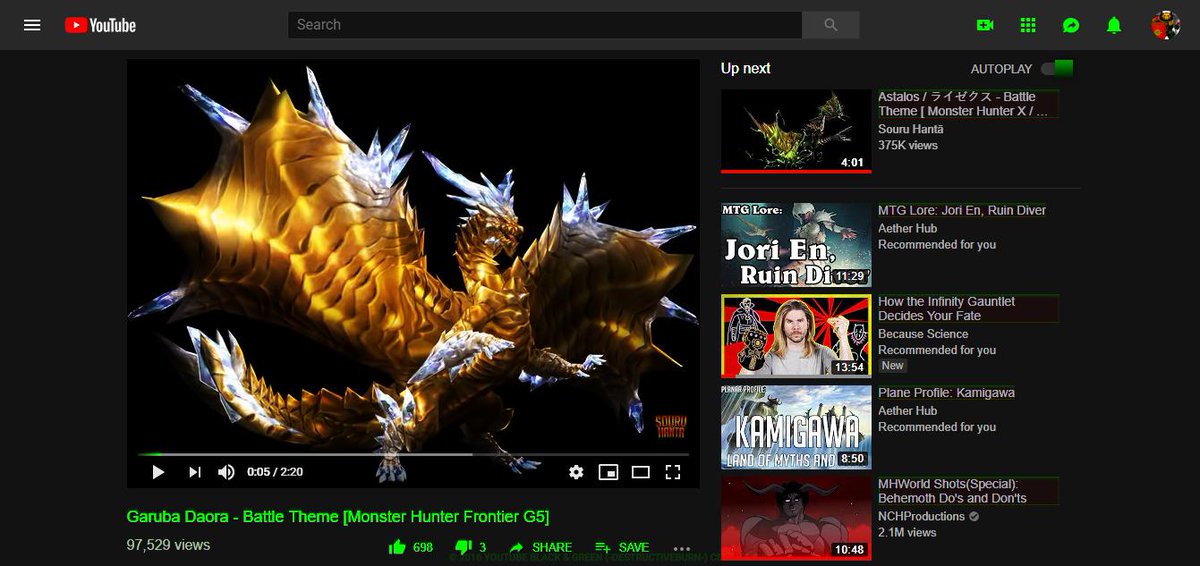Click the '2.1M views' text

pyautogui.click(x=907, y=532)
